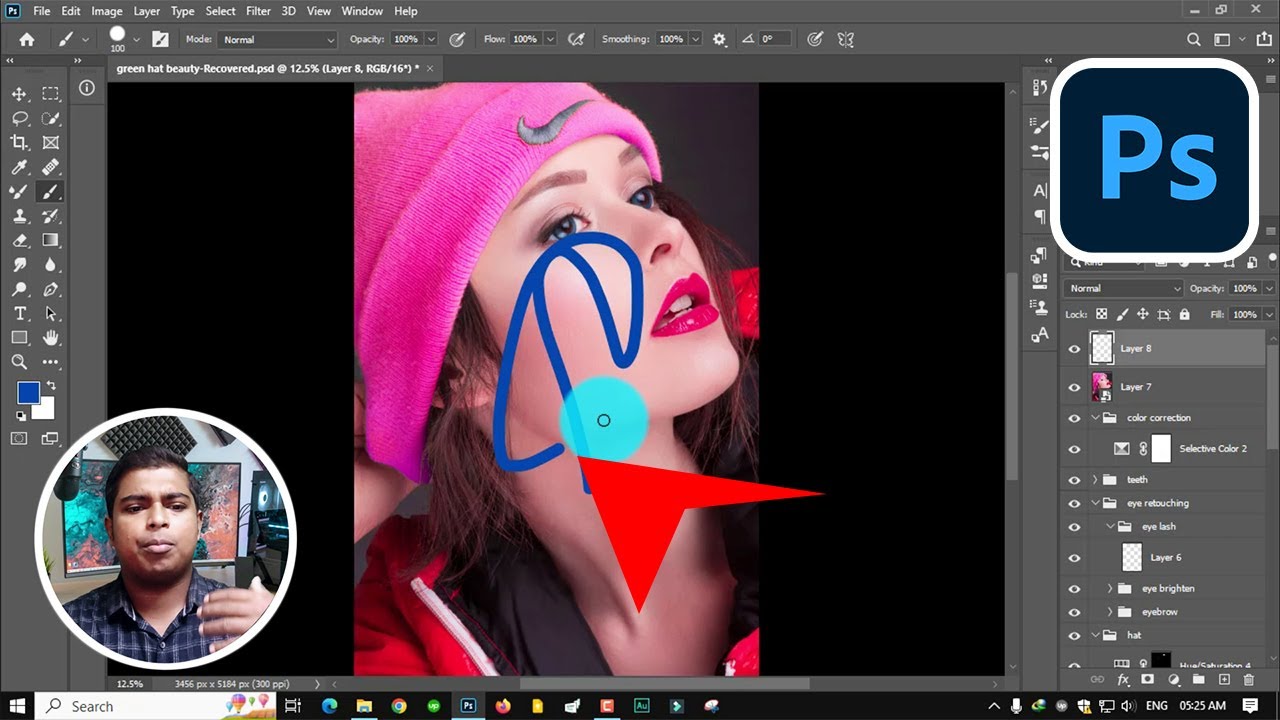Open layer blend mode Normal dropdown

click(x=1124, y=288)
